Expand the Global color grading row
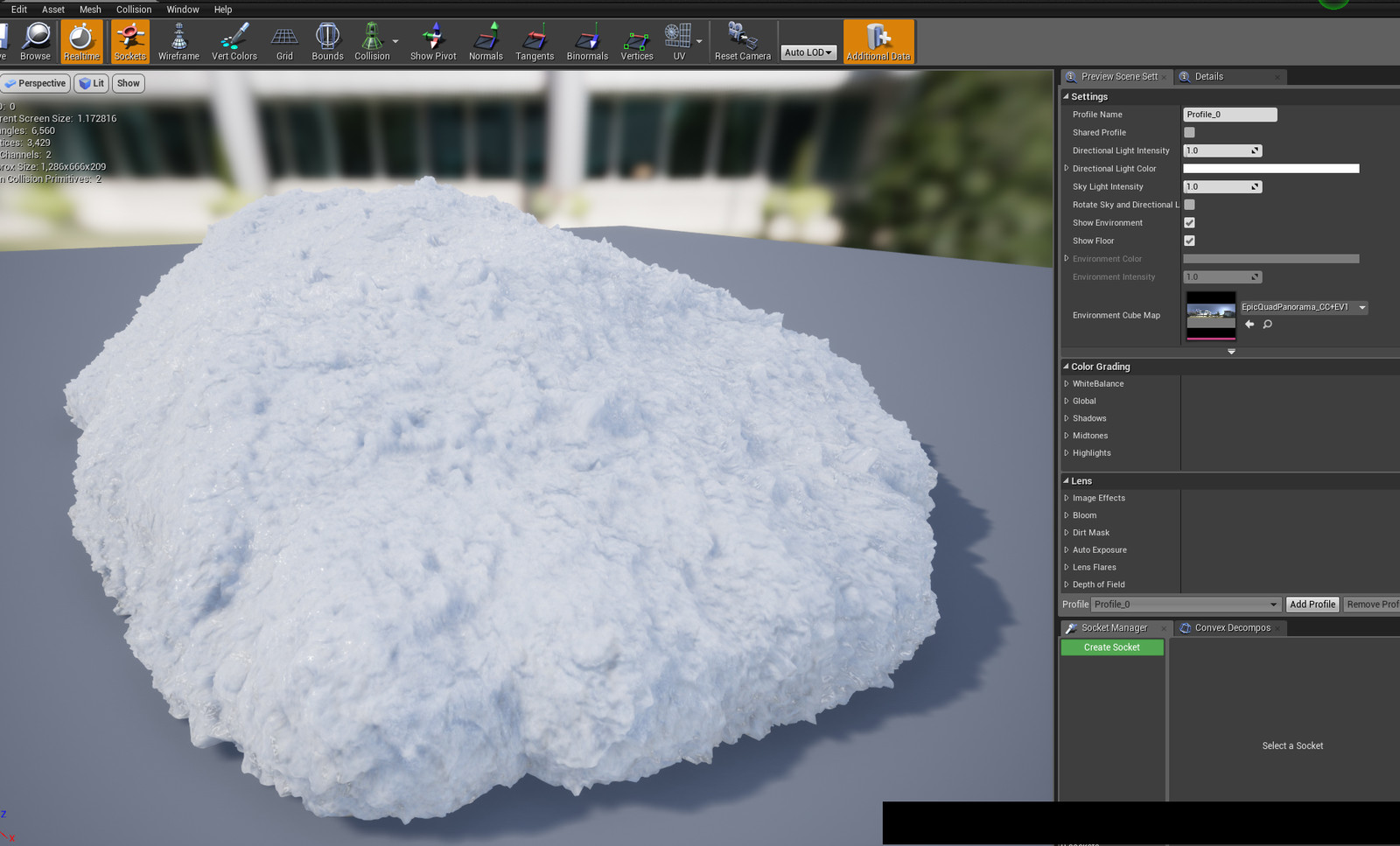The image size is (1400, 846). pos(1067,401)
